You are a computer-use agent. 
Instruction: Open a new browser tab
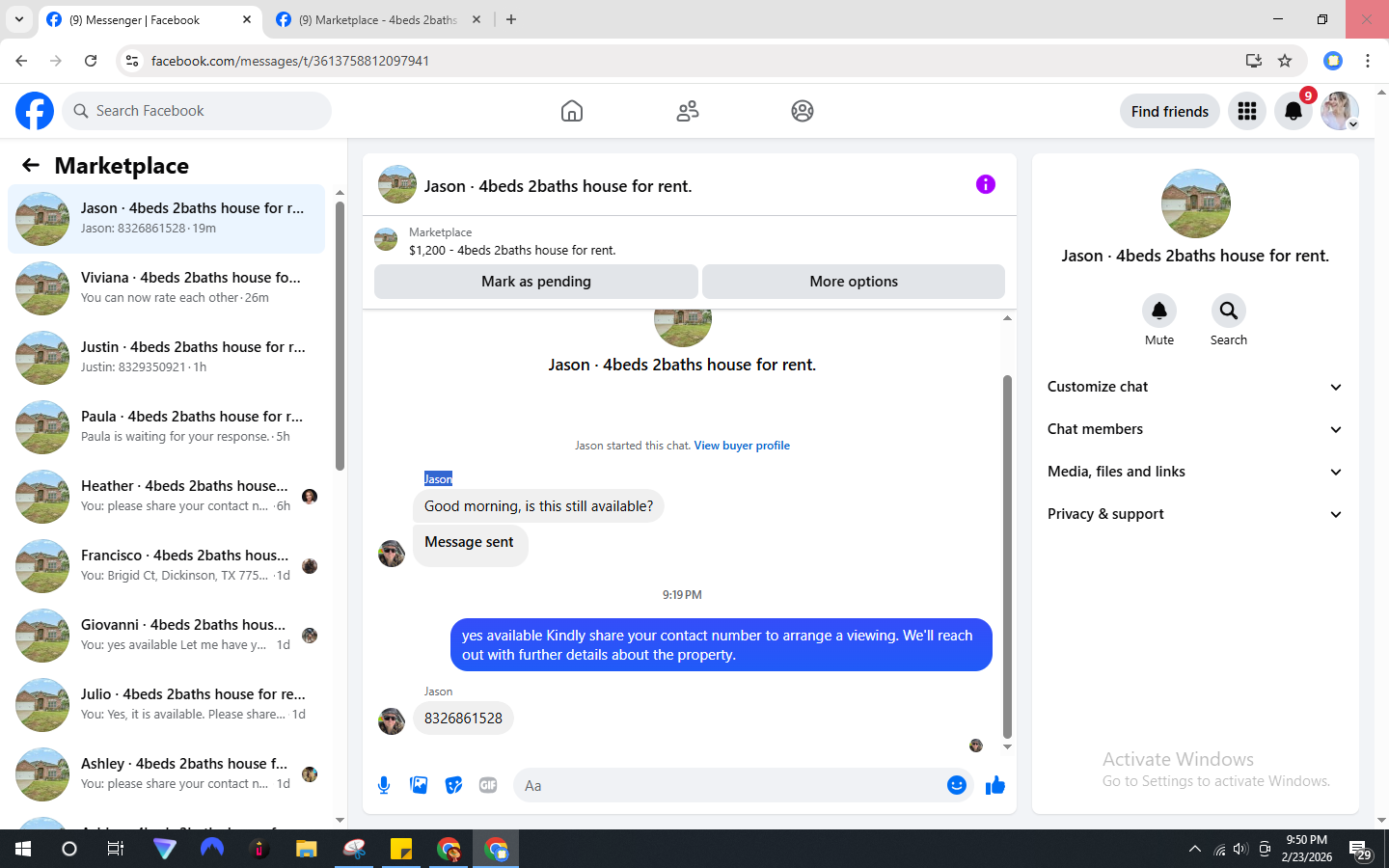[511, 19]
